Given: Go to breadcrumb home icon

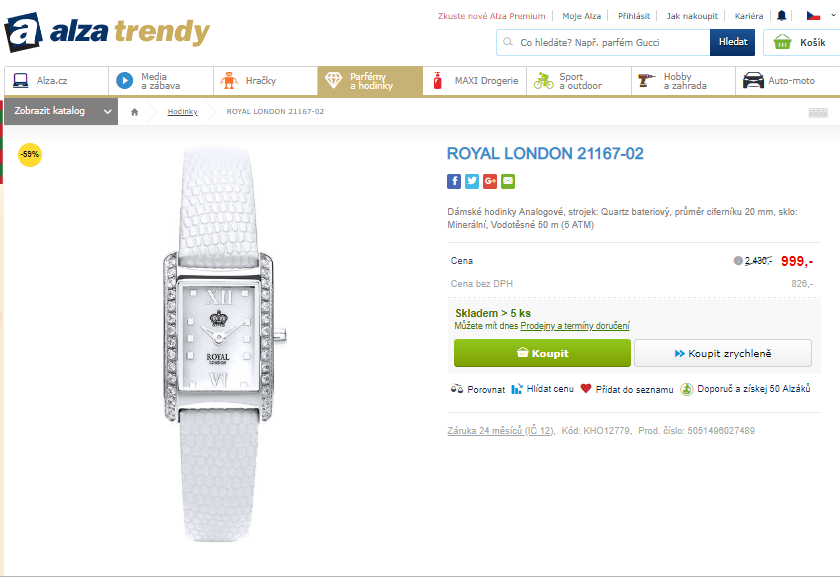Looking at the screenshot, I should [135, 112].
